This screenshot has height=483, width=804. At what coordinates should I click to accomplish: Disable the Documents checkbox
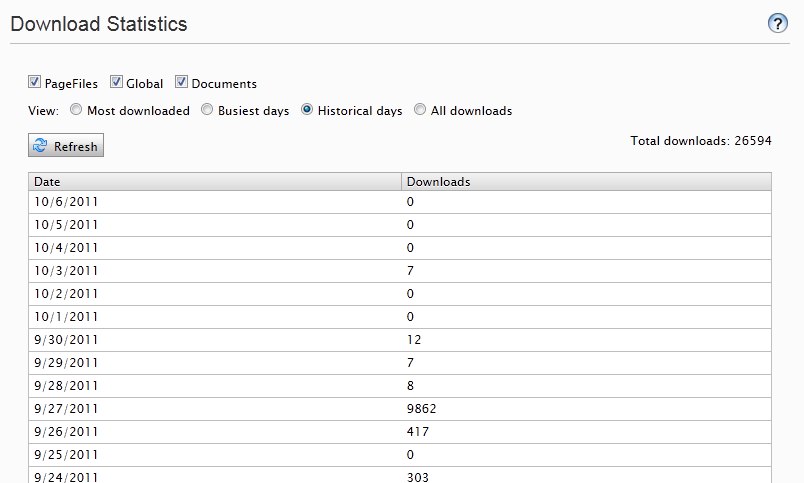click(182, 83)
